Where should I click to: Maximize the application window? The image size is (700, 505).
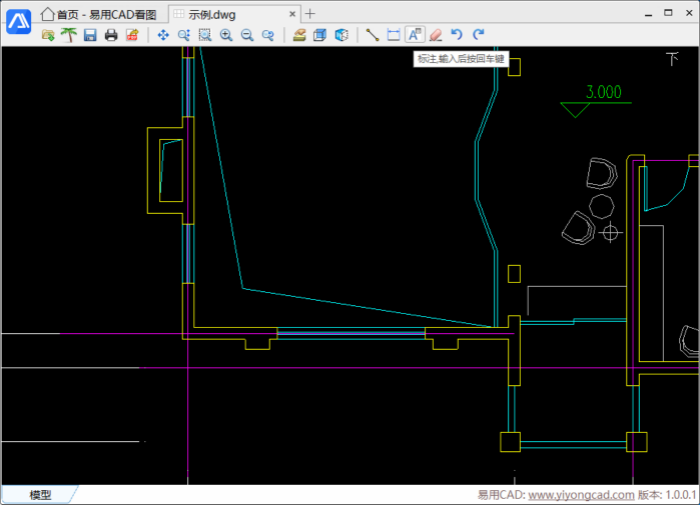[x=668, y=13]
